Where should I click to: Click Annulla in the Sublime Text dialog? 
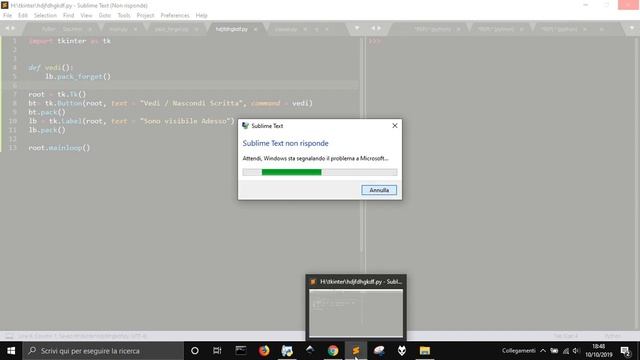[379, 190]
